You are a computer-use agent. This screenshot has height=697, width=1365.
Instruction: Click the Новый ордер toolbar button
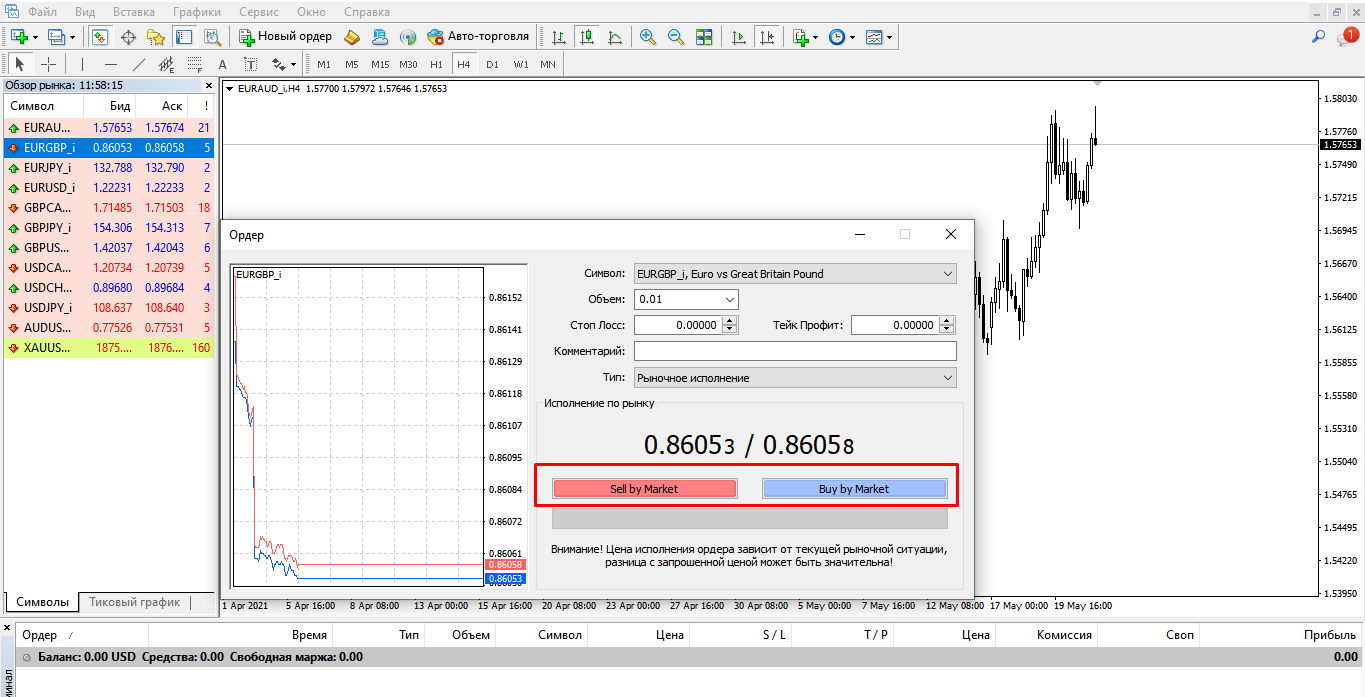pos(286,37)
